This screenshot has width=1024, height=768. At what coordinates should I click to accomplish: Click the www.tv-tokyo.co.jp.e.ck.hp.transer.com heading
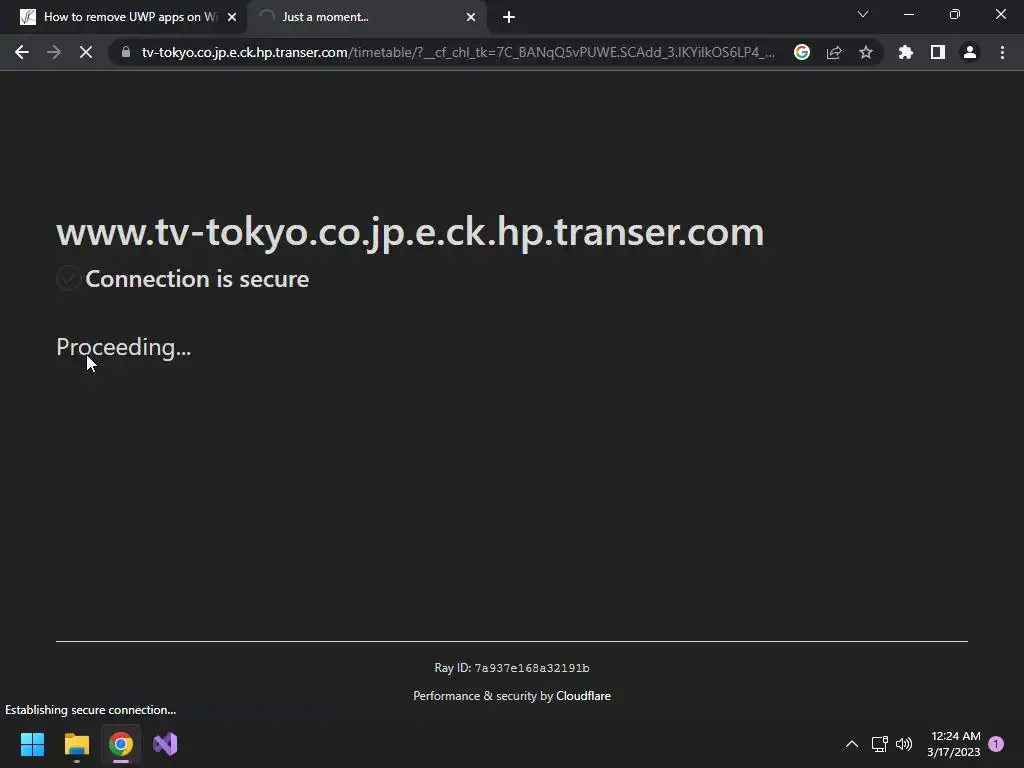(410, 232)
